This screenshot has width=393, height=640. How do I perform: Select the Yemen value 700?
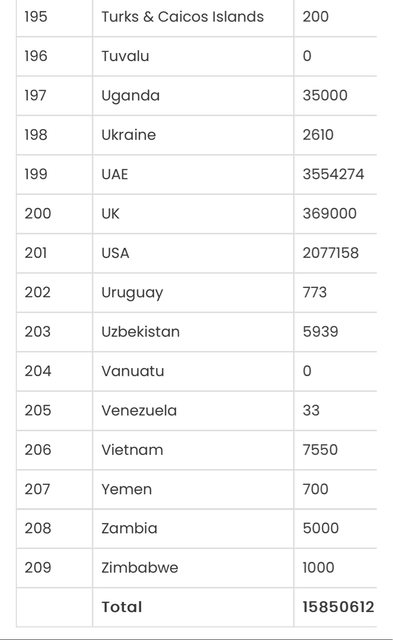315,489
